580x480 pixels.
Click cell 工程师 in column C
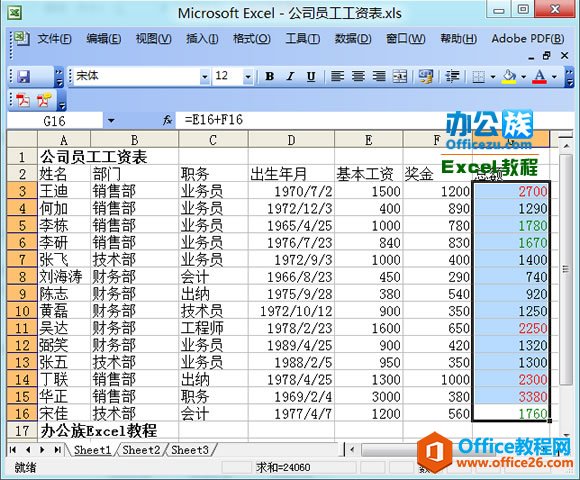point(213,328)
